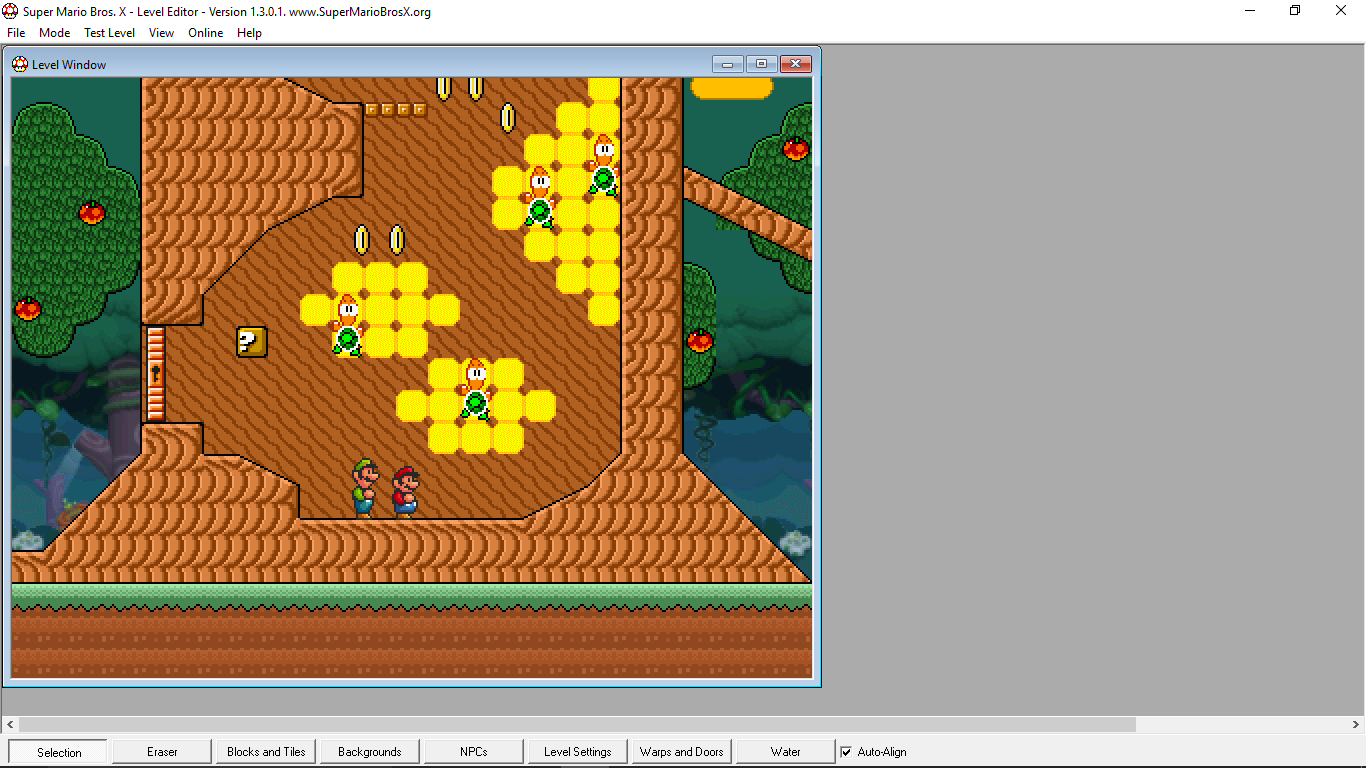
Task: Select the right coin of middle pair
Action: tap(397, 240)
